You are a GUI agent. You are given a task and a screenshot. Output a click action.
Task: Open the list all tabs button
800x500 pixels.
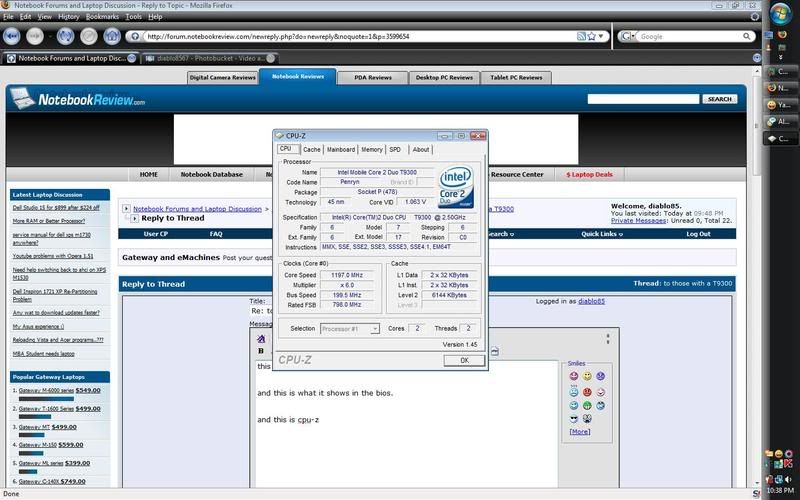[x=757, y=58]
